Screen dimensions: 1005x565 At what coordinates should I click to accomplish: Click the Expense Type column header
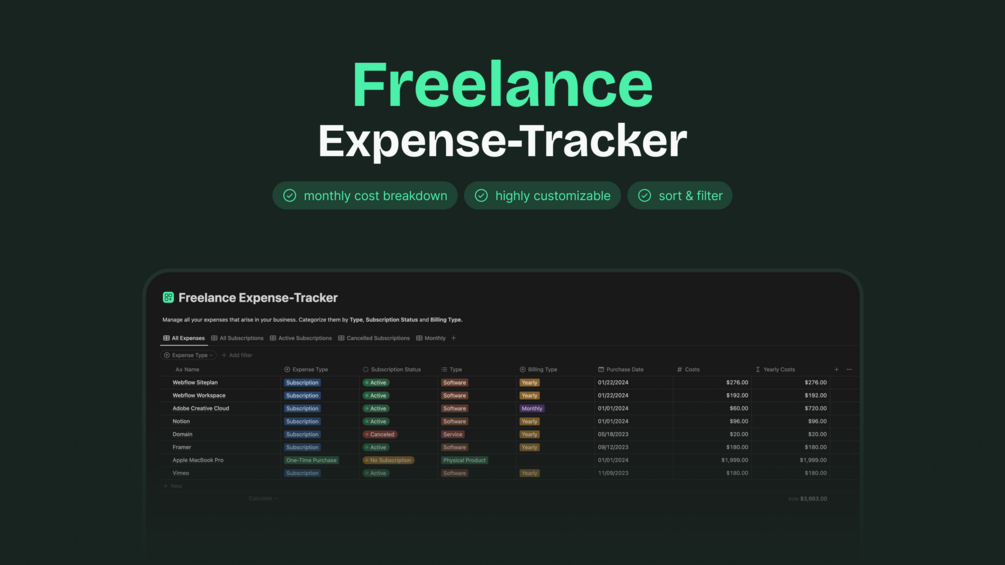306,370
